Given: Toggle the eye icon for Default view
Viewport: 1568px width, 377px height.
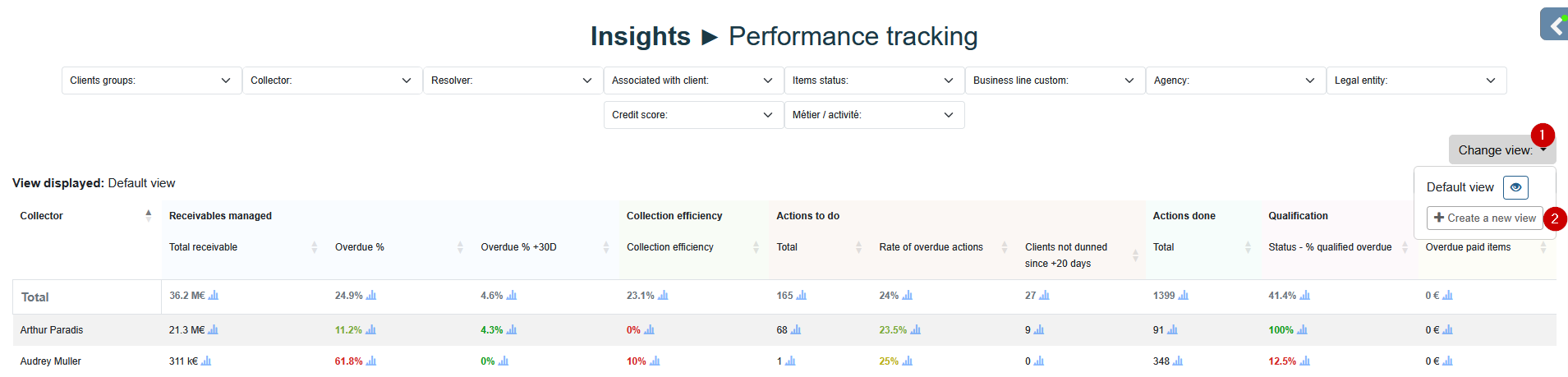Looking at the screenshot, I should pyautogui.click(x=1515, y=187).
